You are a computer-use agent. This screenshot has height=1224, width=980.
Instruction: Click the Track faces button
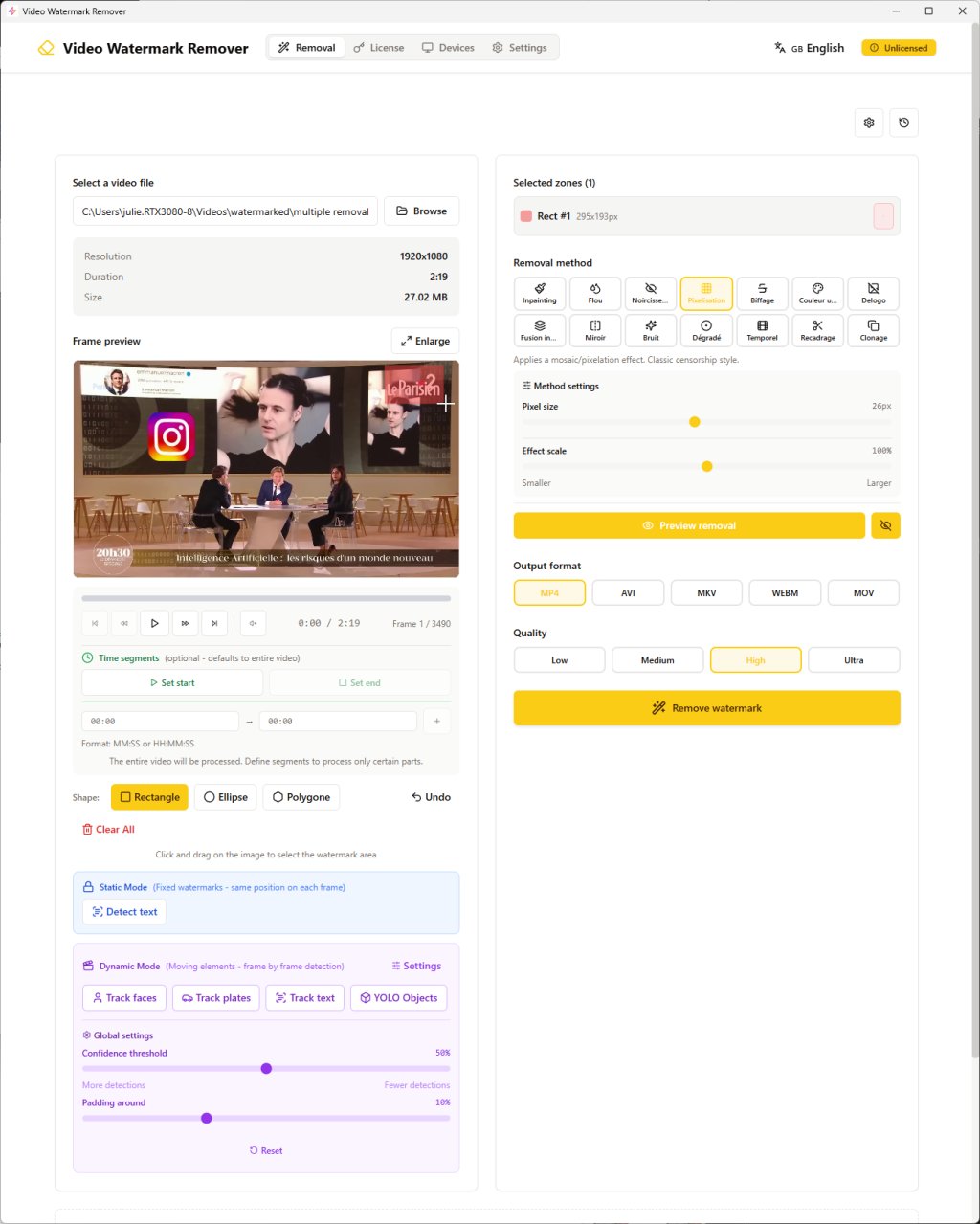(124, 998)
